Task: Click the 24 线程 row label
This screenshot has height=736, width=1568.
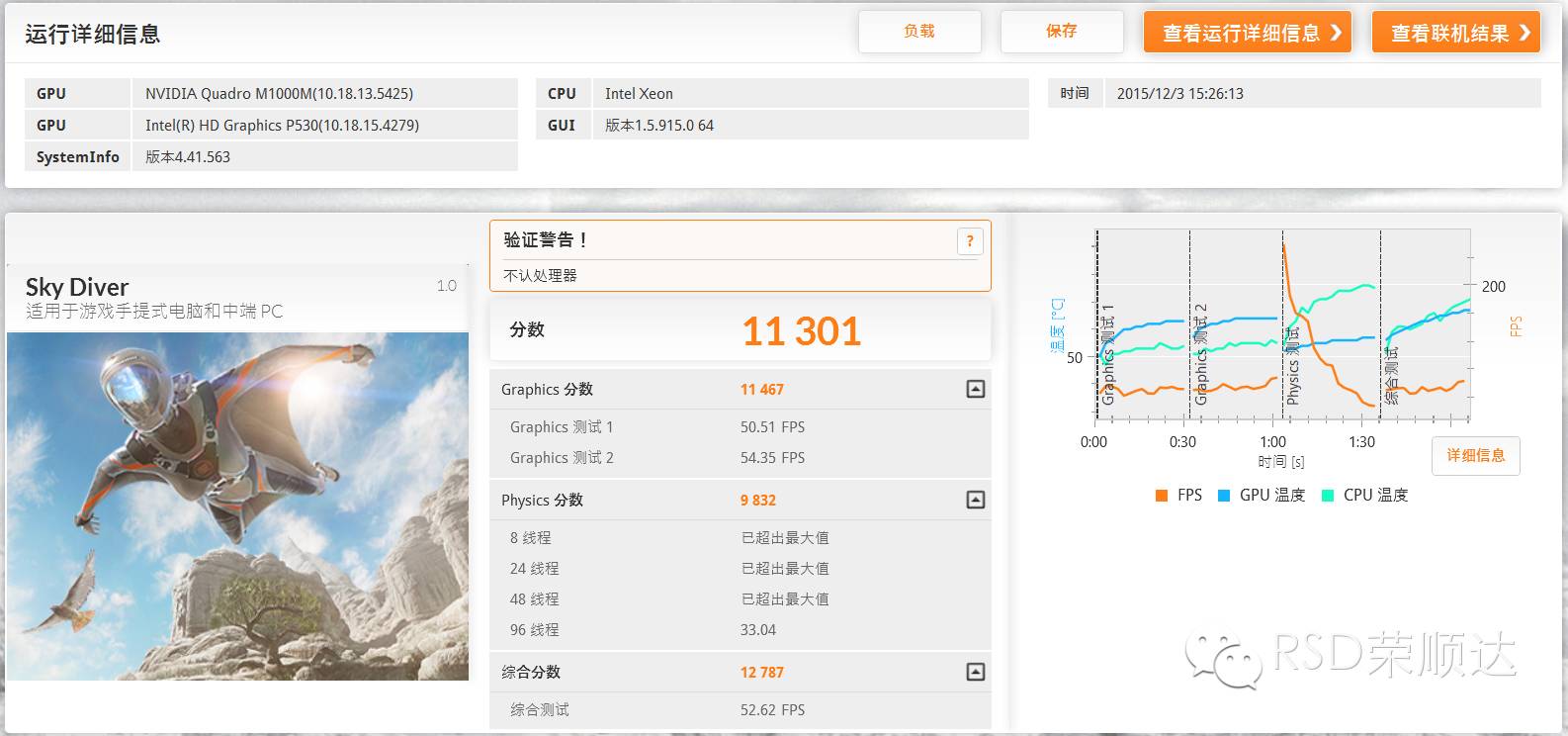Action: 535,569
